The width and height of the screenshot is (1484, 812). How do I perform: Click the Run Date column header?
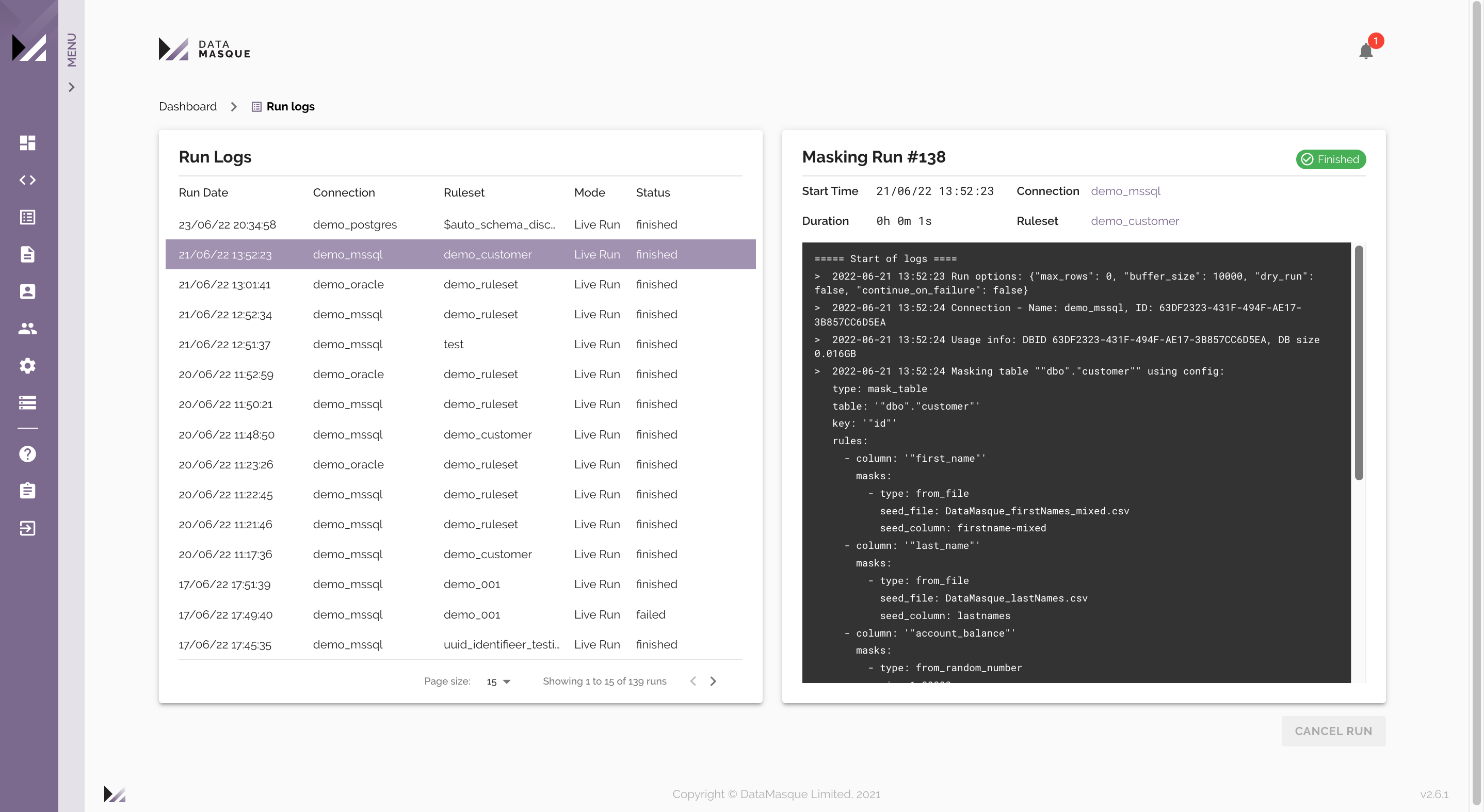tap(203, 192)
